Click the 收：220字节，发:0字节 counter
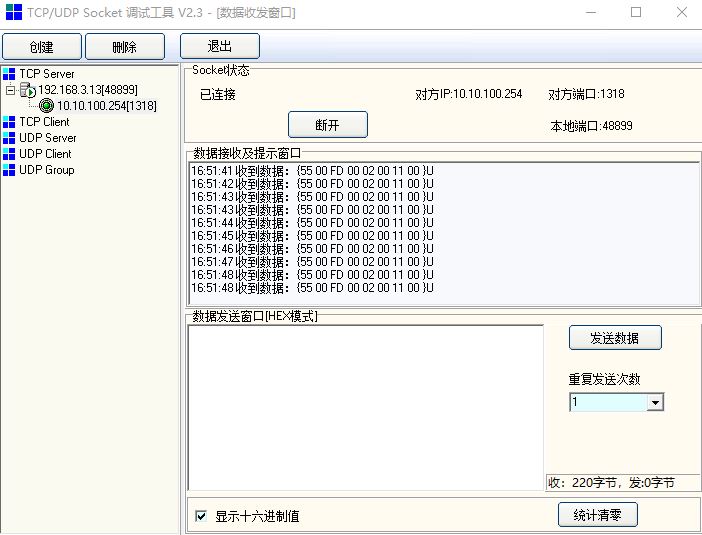 point(611,483)
